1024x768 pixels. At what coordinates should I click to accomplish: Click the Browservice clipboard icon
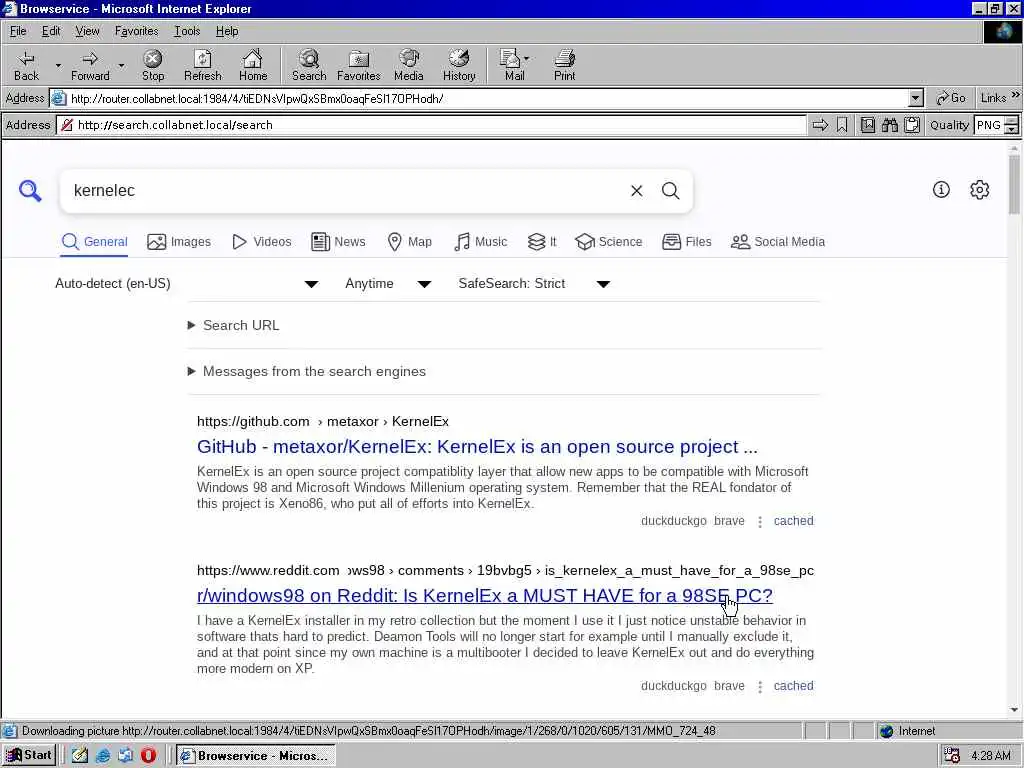(912, 125)
